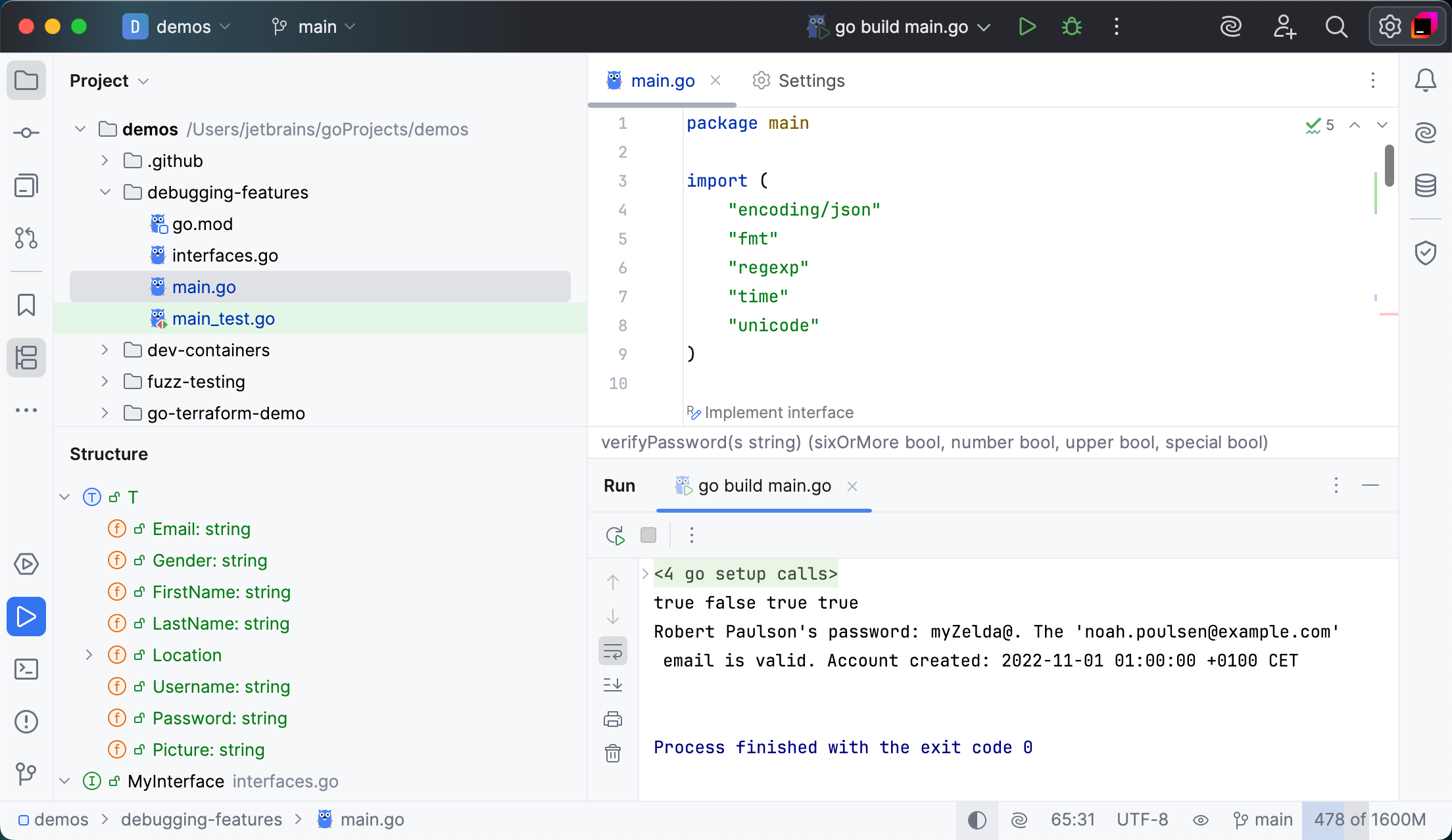Toggle scroll to end in console
1452x840 pixels.
coord(613,685)
